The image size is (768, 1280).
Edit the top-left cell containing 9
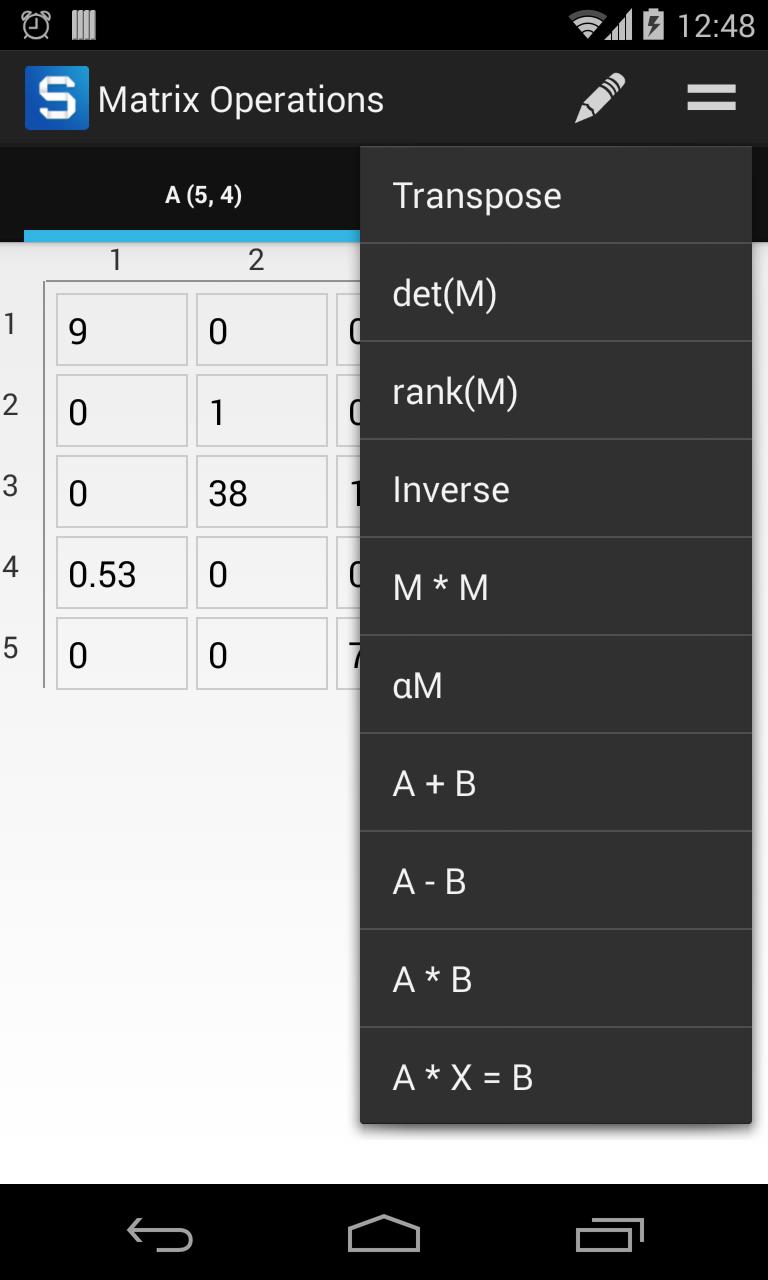tap(121, 329)
